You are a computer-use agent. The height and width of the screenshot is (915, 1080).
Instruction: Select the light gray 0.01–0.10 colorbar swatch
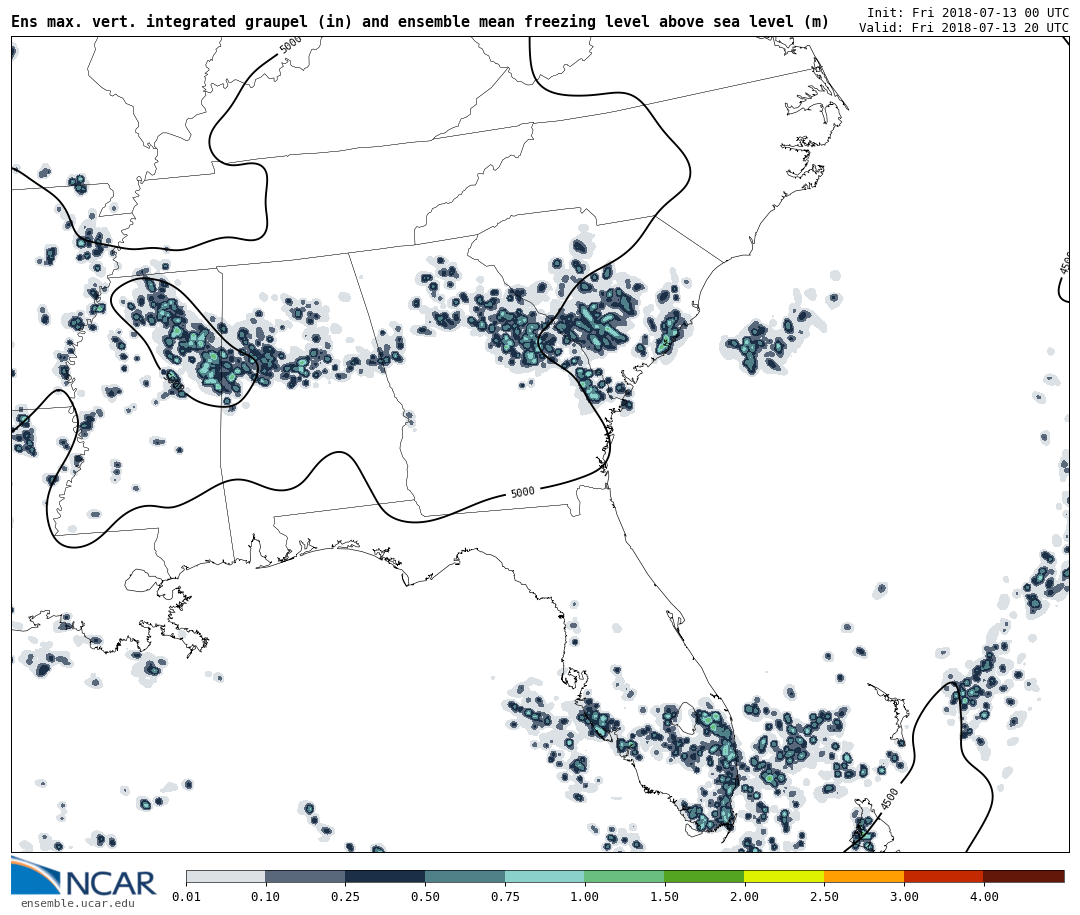(x=225, y=876)
